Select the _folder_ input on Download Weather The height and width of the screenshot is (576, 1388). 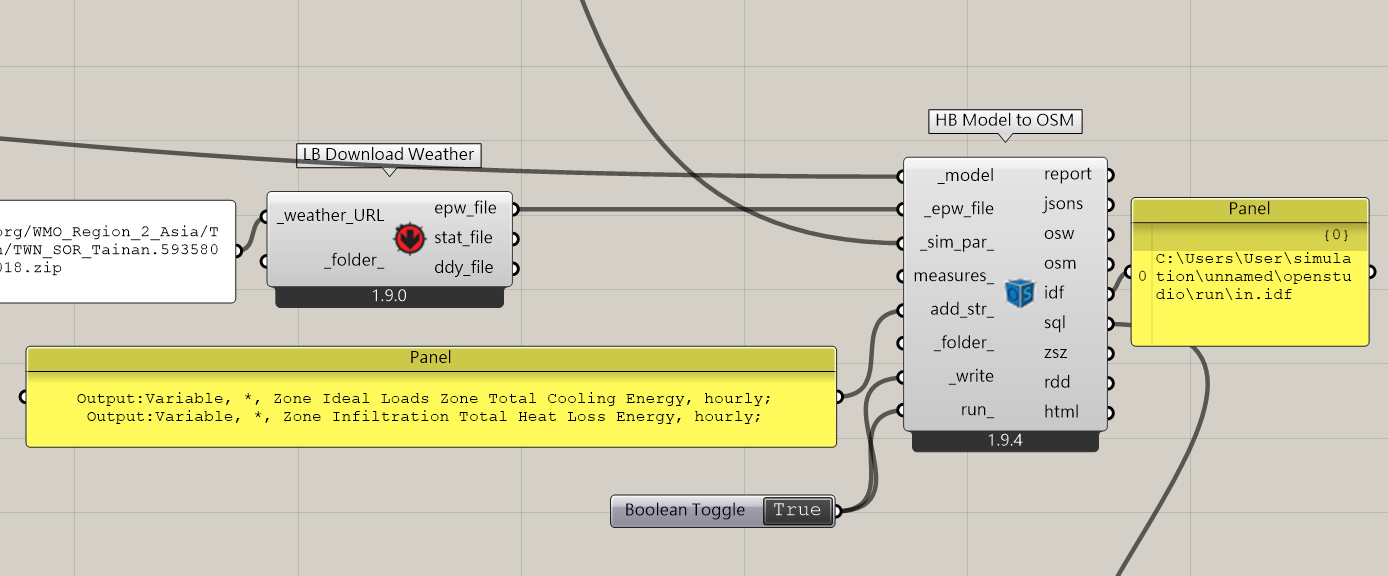[x=354, y=261]
